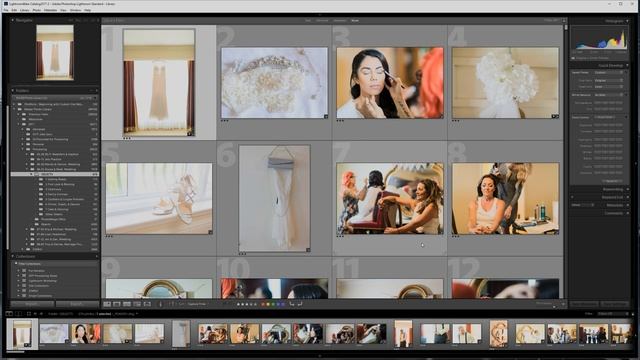Screen dimensions: 640x360
Task: Click Reset All in Quick Develop
Action: point(611,181)
